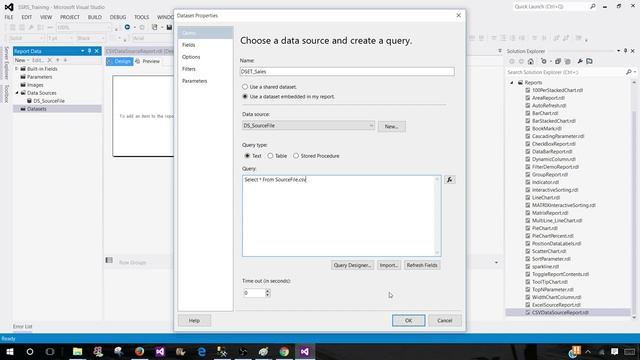The image size is (640, 360).
Task: Increase the Time out seconds spinner
Action: click(x=268, y=291)
